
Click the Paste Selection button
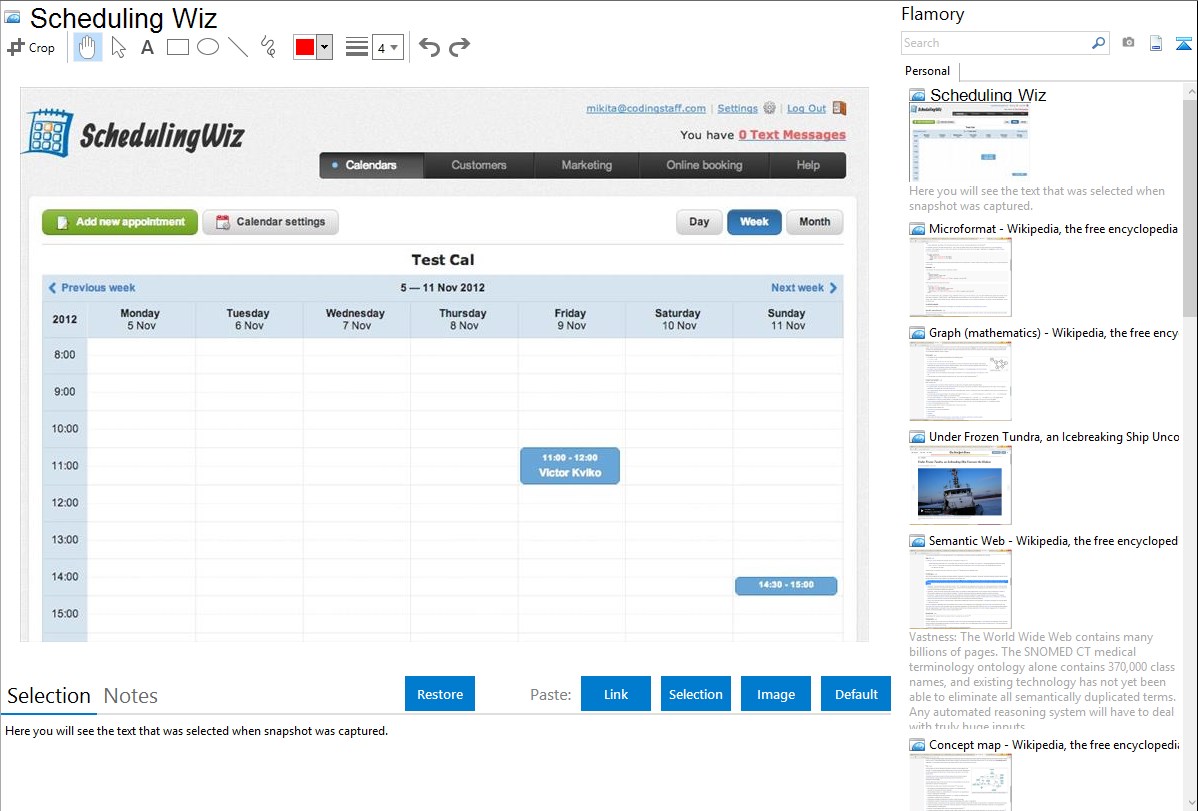[x=695, y=694]
